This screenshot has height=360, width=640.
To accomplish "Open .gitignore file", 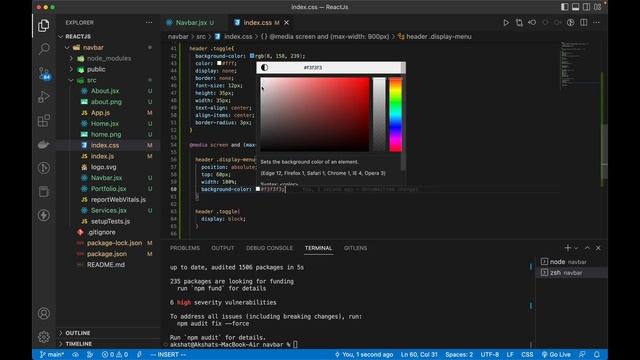I will tap(101, 232).
